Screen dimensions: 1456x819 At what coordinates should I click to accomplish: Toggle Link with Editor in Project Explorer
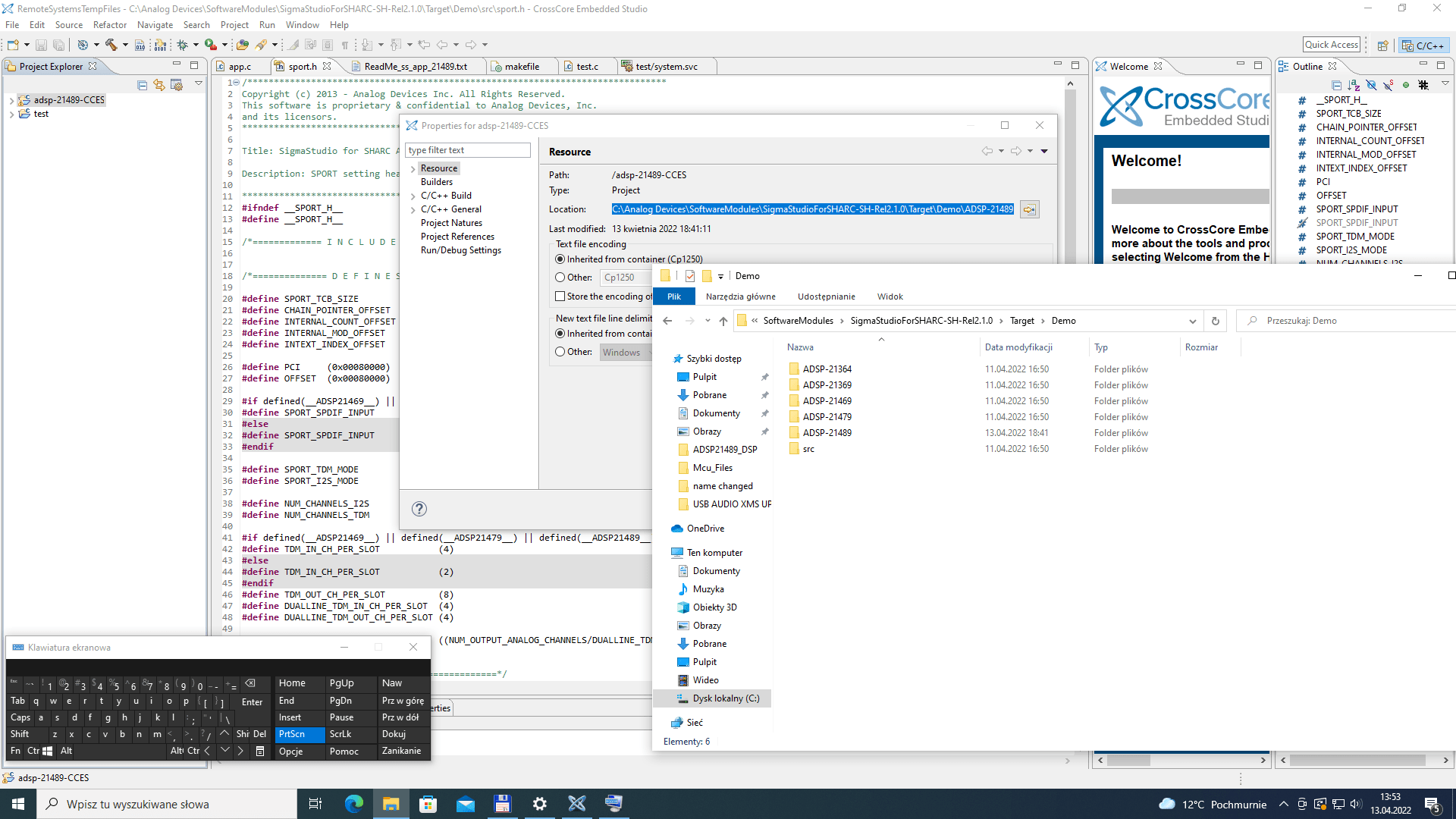158,85
